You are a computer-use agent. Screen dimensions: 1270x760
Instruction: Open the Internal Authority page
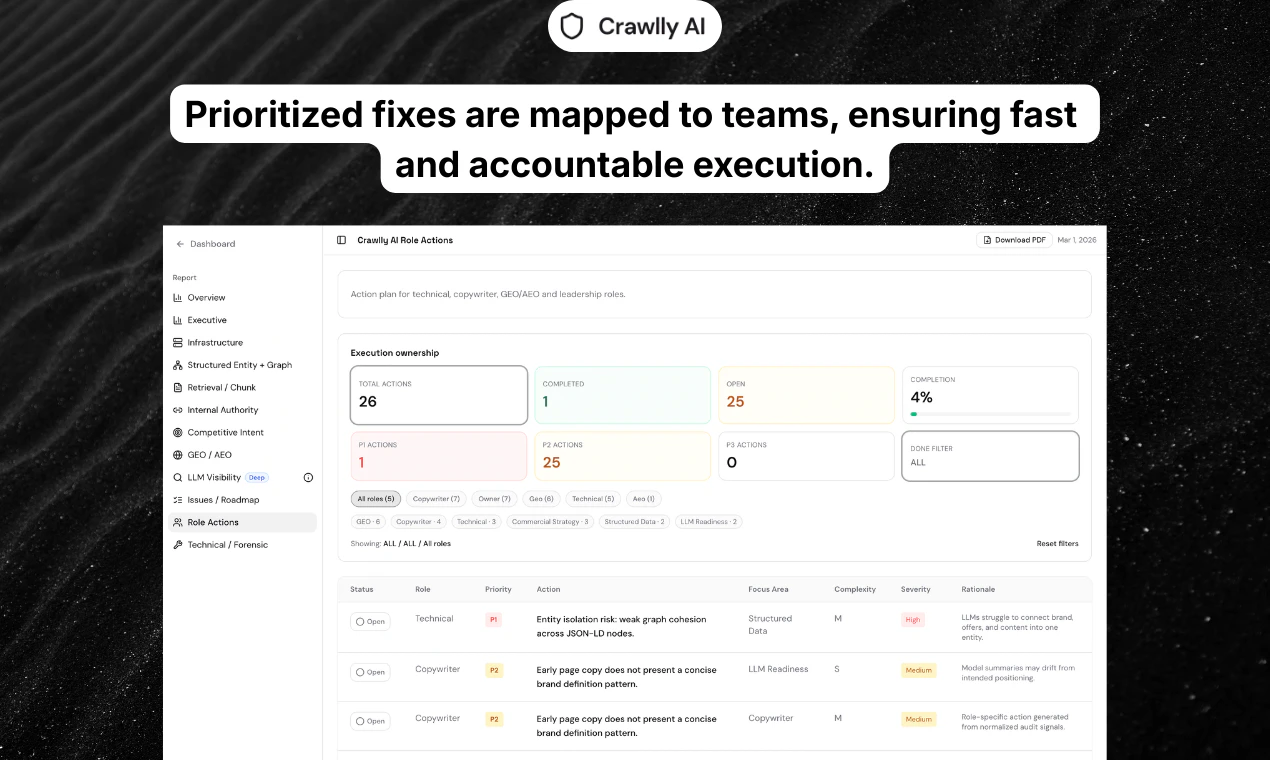click(243, 410)
